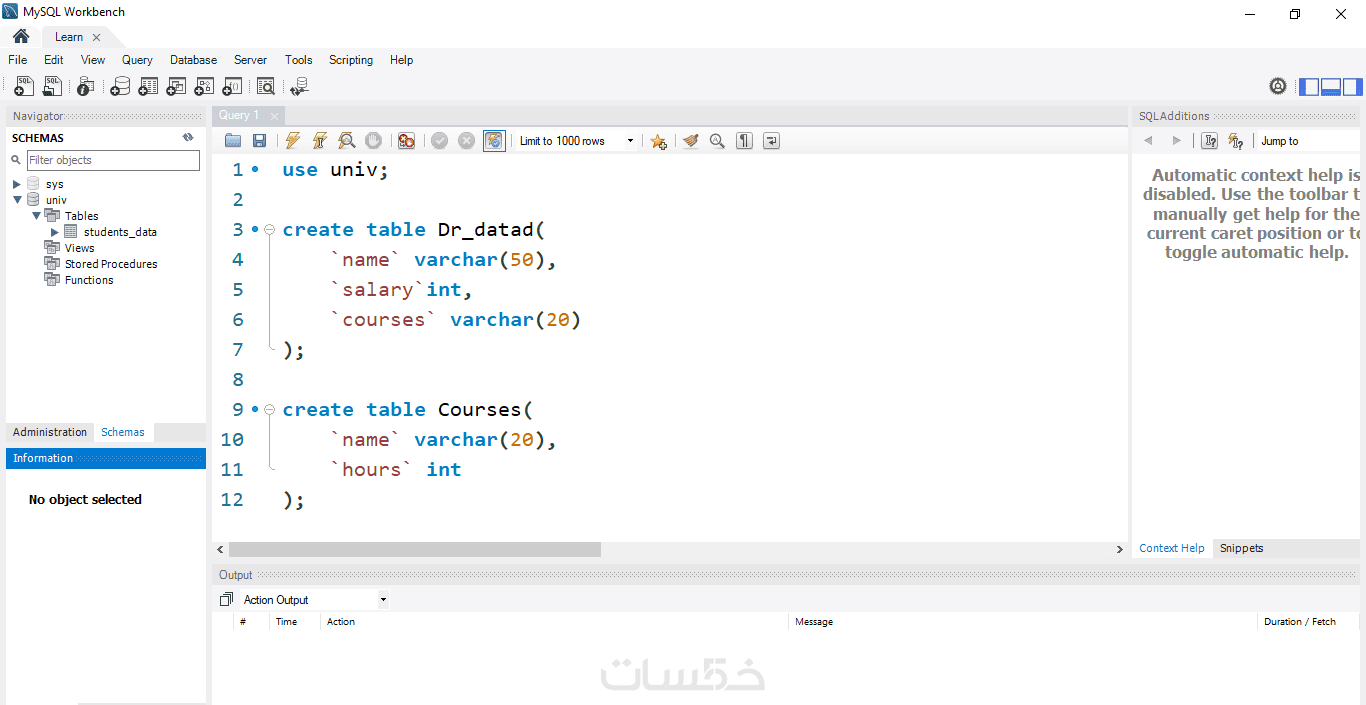Viewport: 1366px width, 705px height.
Task: Open the Jump to topic dropdown
Action: pyautogui.click(x=1308, y=141)
